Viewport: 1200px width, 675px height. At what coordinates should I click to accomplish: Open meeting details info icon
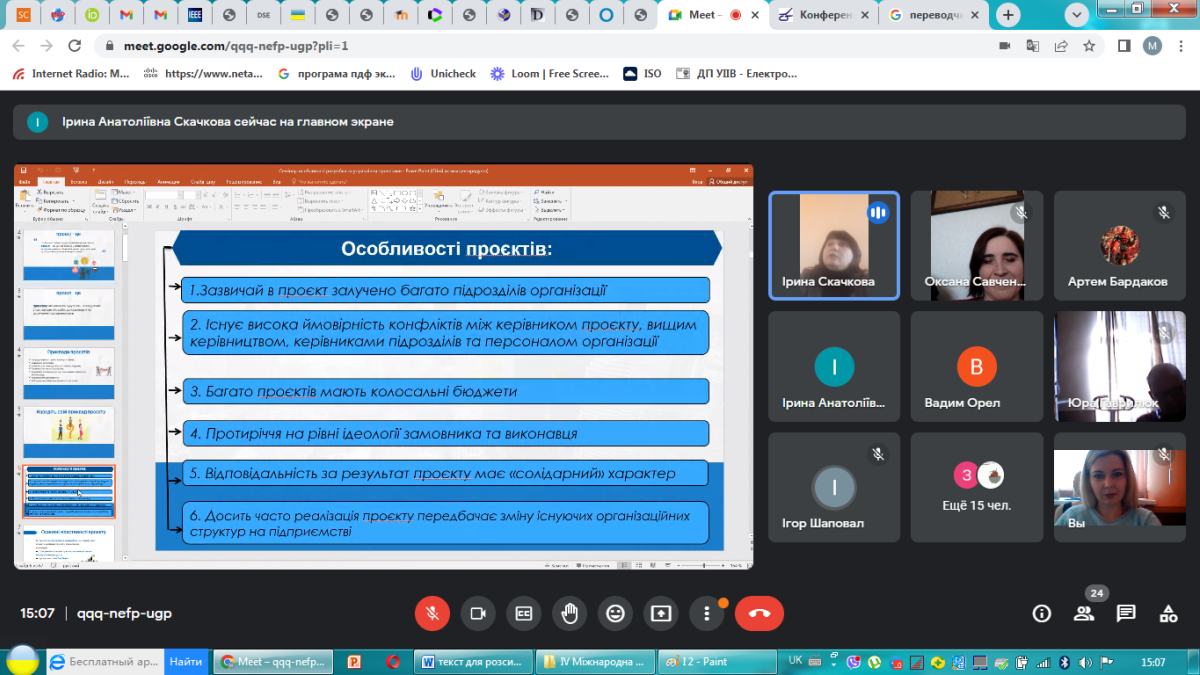[1042, 613]
